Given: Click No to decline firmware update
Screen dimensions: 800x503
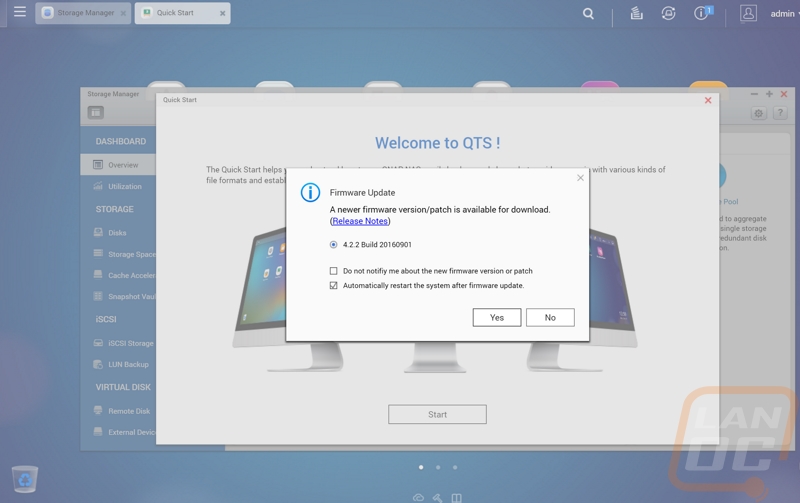Looking at the screenshot, I should (550, 317).
